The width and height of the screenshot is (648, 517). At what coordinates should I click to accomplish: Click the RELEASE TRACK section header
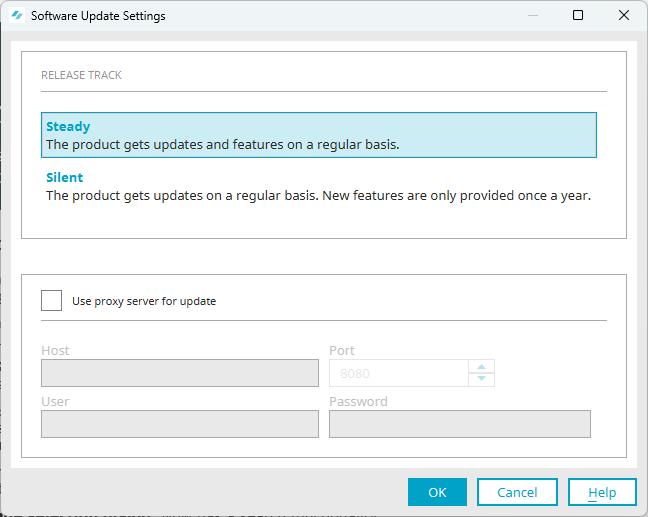coord(81,75)
